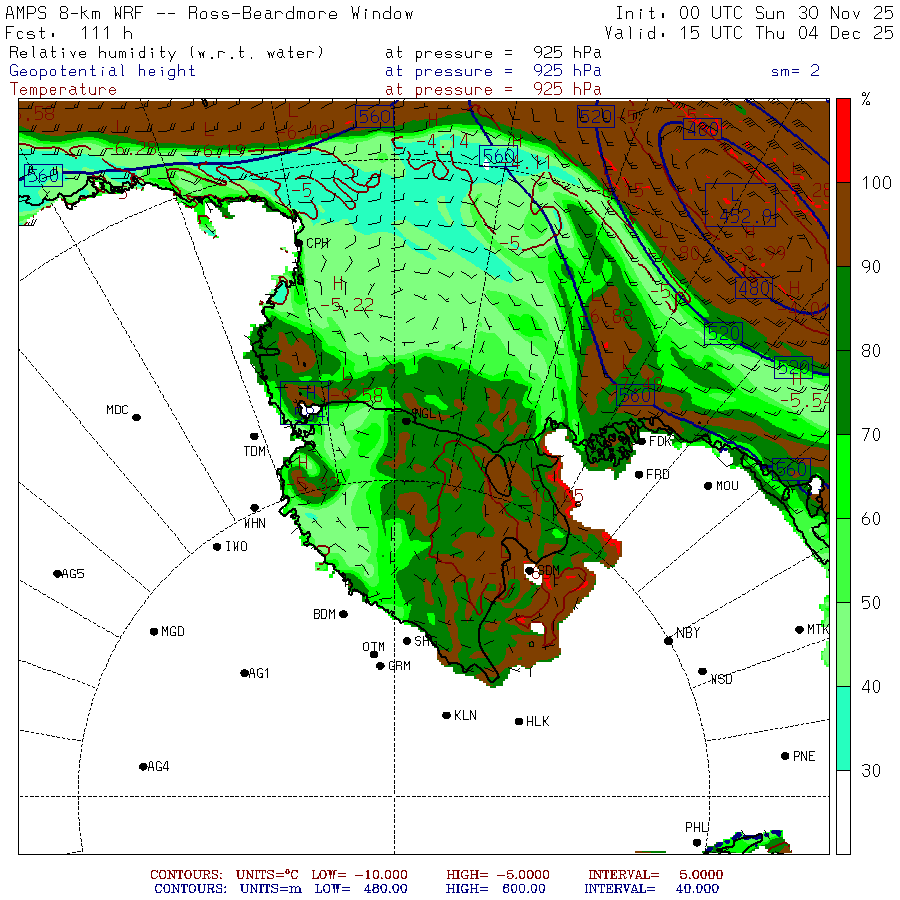This screenshot has width=900, height=900.
Task: Click the OTM station label
Action: pyautogui.click(x=374, y=647)
